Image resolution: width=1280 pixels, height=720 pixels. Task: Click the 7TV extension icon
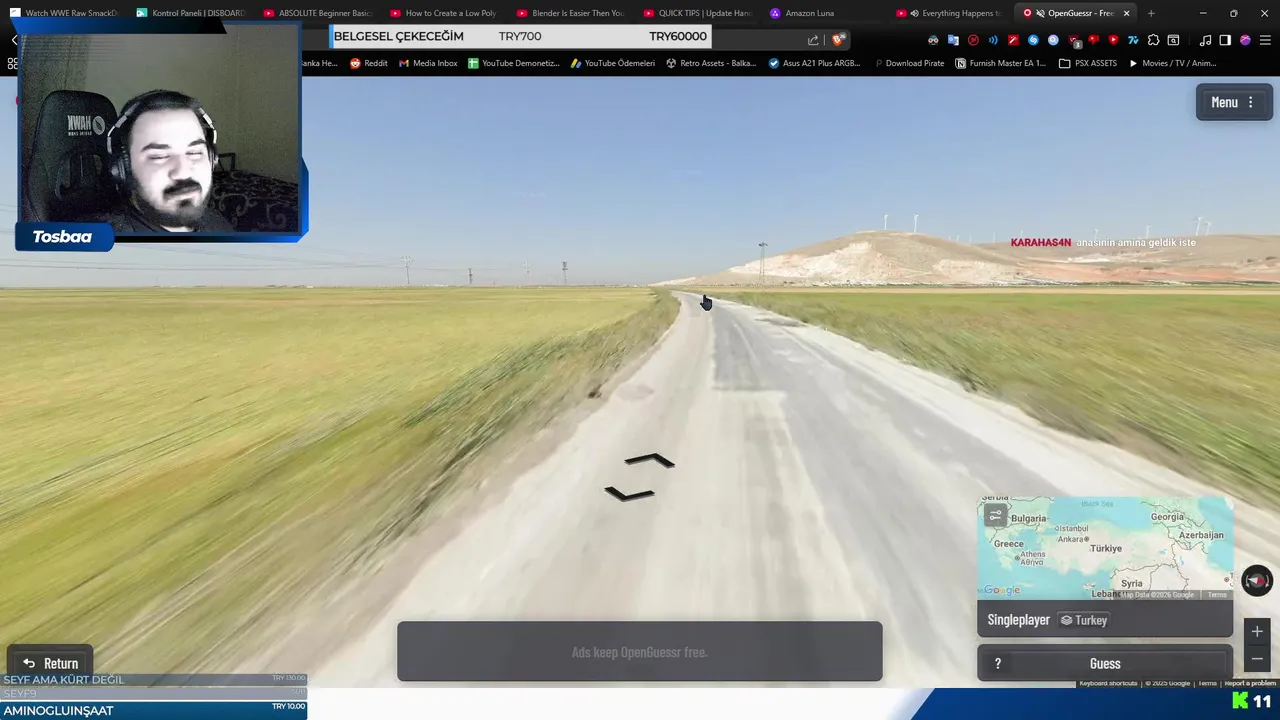(x=1133, y=40)
